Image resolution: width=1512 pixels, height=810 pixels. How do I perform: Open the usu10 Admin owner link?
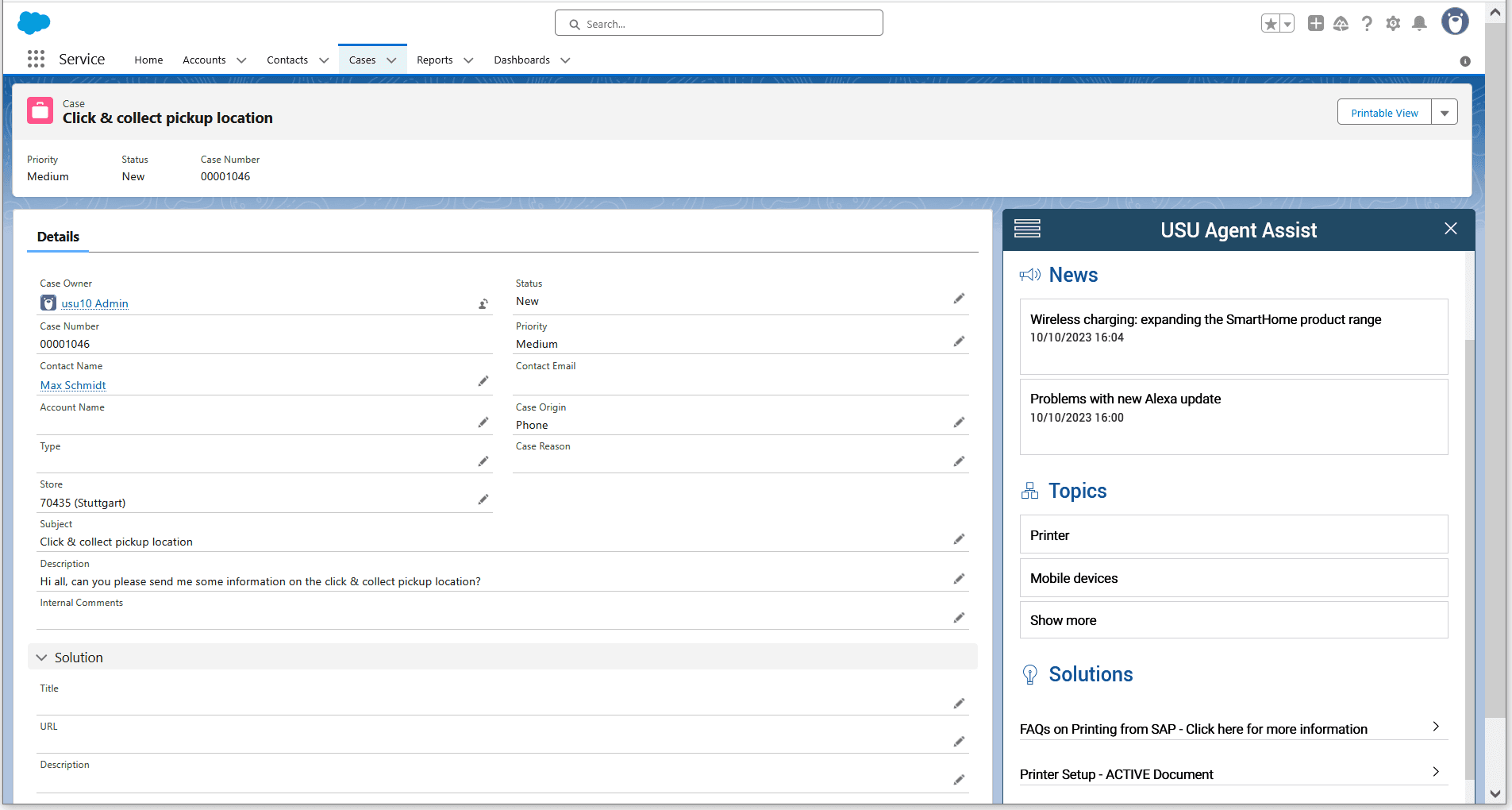tap(94, 303)
